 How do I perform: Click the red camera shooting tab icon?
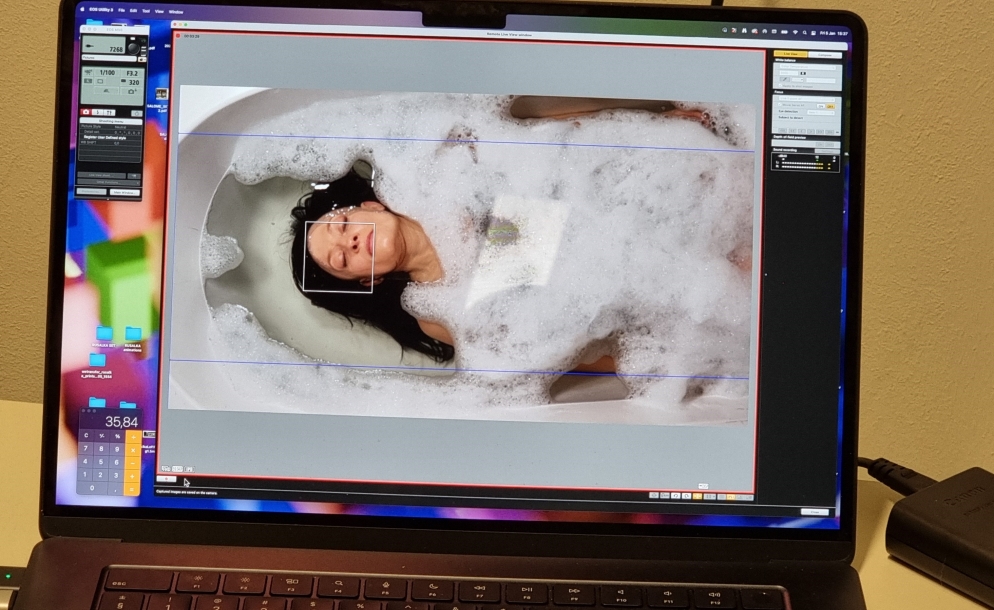[85, 112]
